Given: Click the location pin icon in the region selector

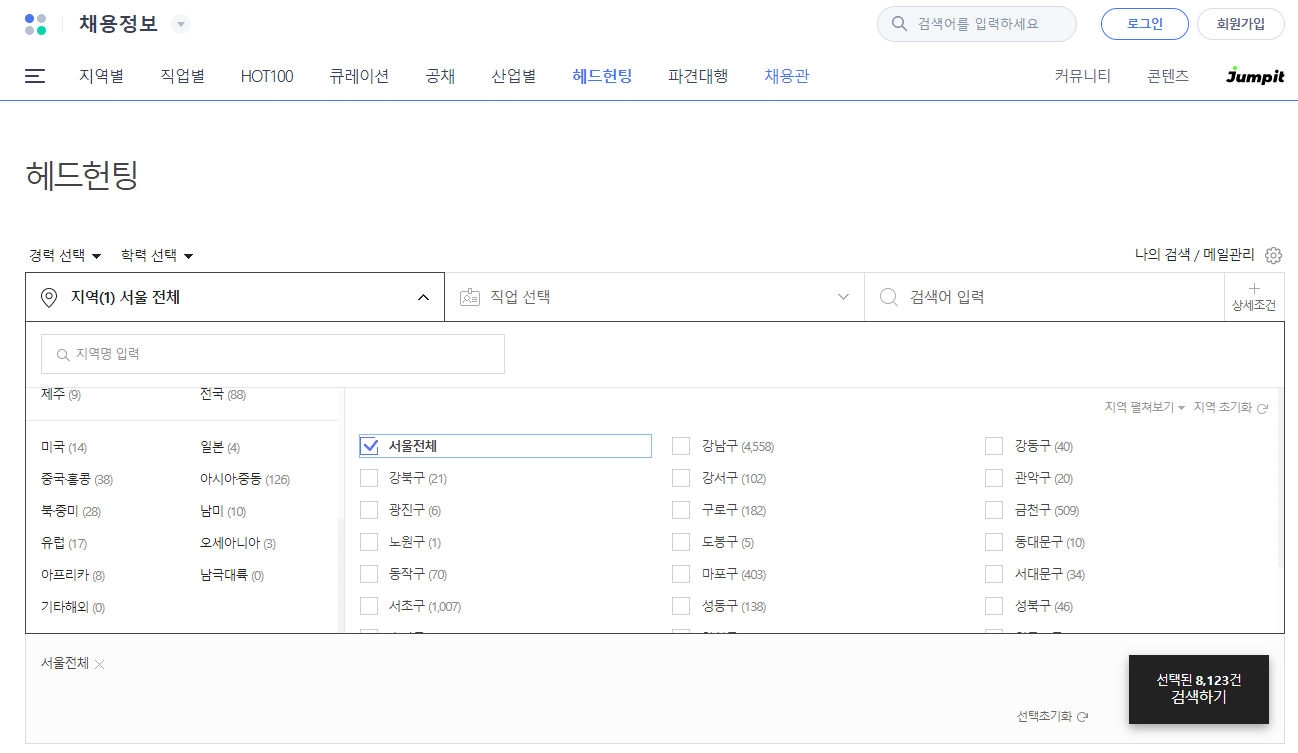Looking at the screenshot, I should coord(47,296).
